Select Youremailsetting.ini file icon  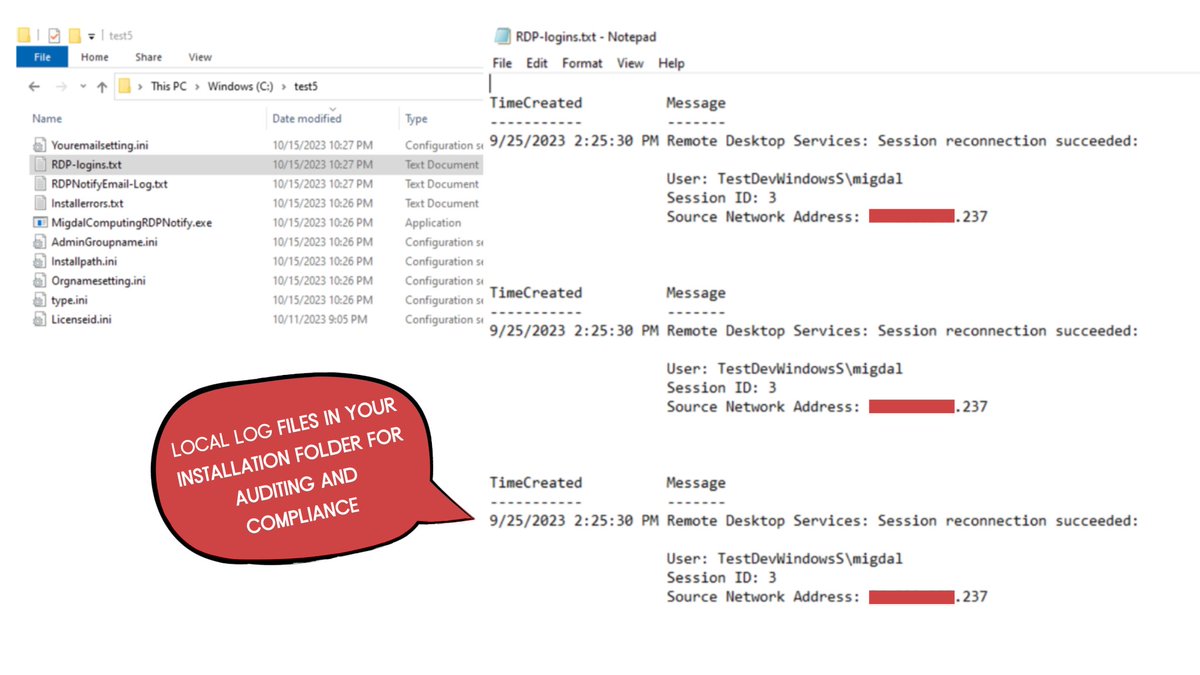click(40, 145)
